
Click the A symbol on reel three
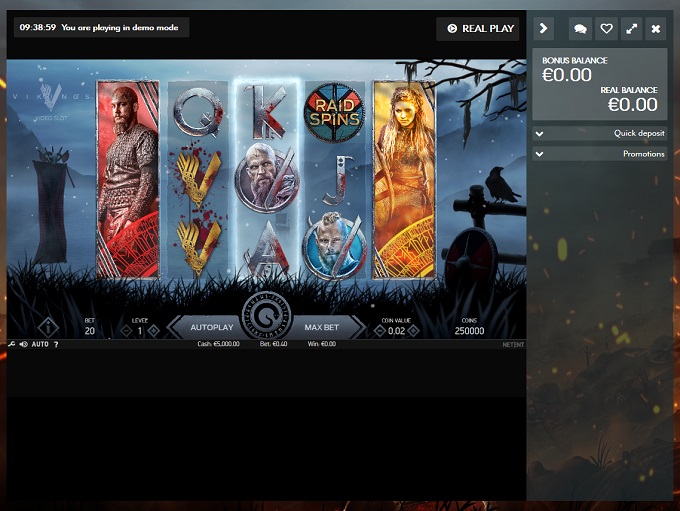click(267, 247)
